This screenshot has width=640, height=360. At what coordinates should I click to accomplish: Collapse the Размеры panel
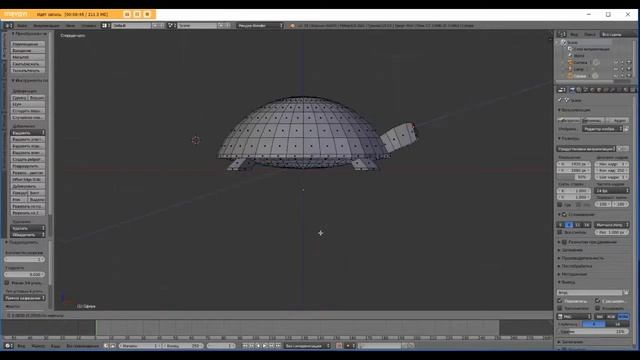(569, 139)
